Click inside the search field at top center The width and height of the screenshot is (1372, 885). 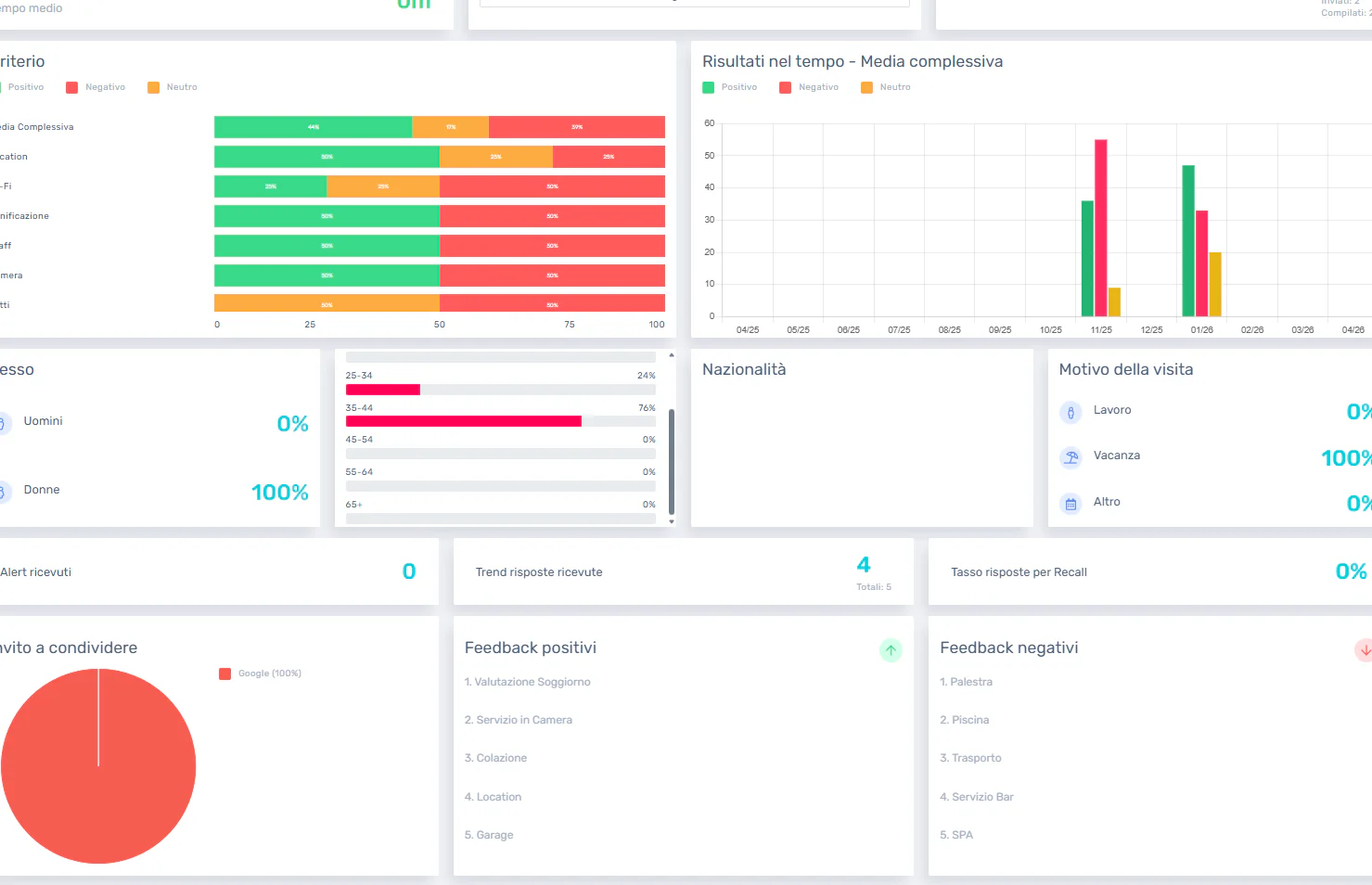pyautogui.click(x=694, y=1)
